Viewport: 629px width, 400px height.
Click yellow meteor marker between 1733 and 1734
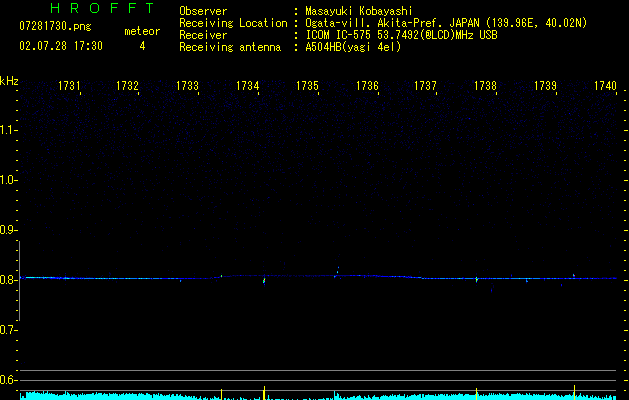[221, 394]
